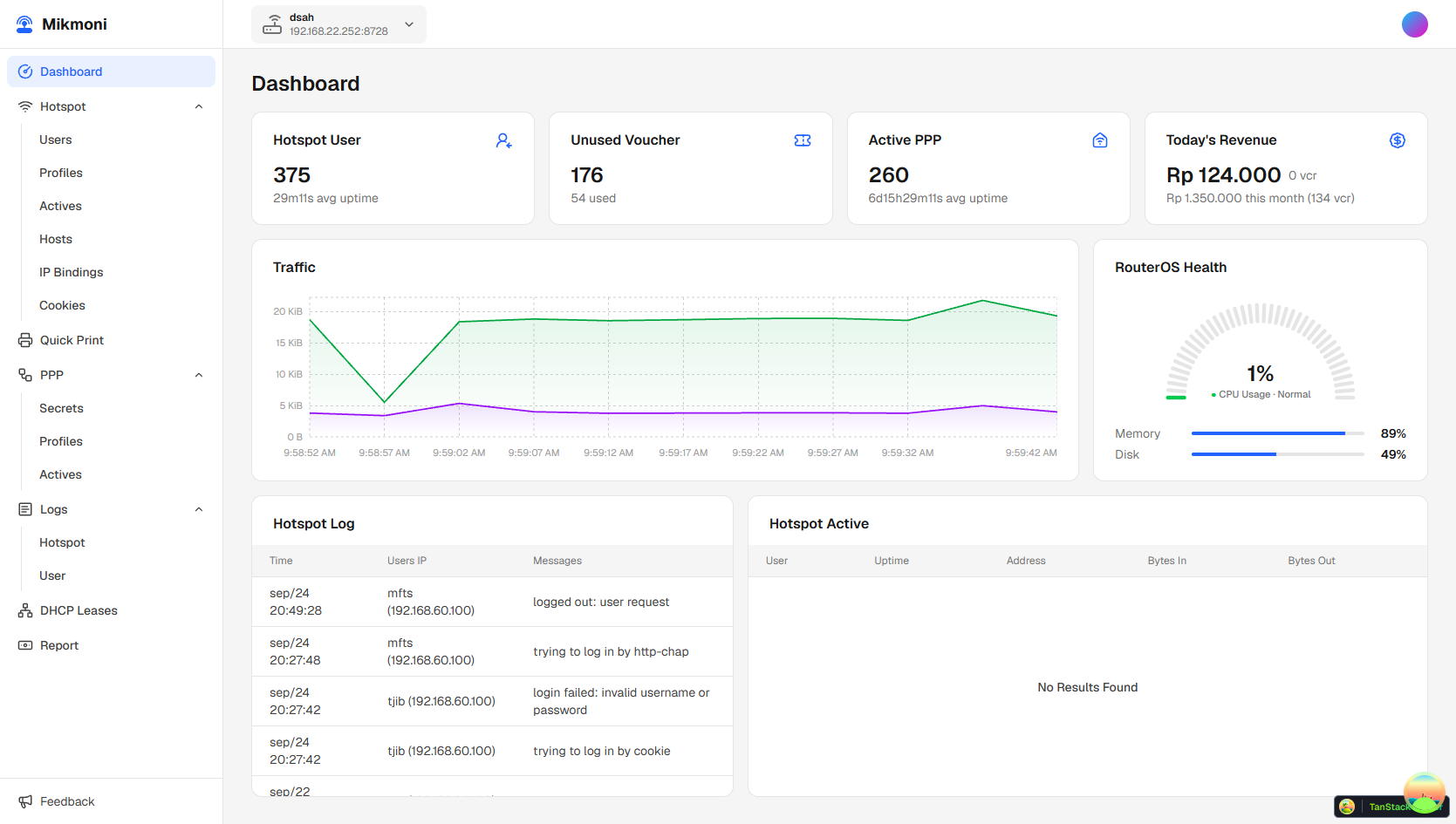The height and width of the screenshot is (824, 1456).
Task: Open the dsah router selector dropdown
Action: pyautogui.click(x=338, y=24)
